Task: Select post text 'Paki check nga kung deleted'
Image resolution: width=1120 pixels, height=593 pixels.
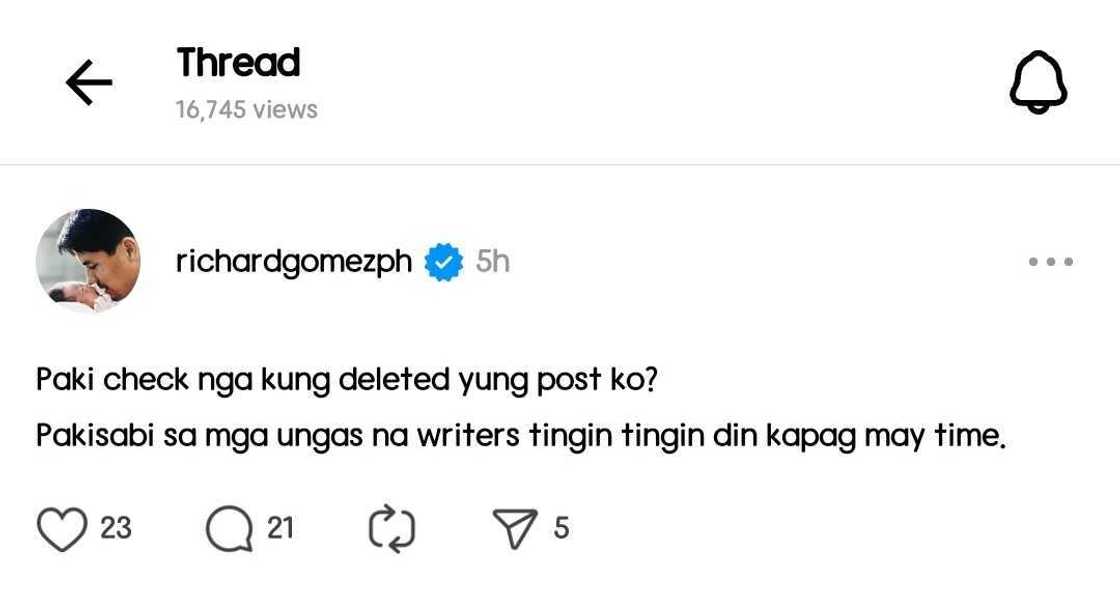Action: pyautogui.click(x=243, y=380)
